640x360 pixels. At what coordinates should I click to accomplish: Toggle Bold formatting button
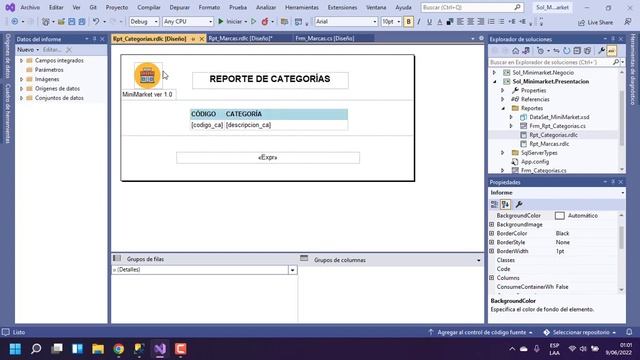point(408,22)
